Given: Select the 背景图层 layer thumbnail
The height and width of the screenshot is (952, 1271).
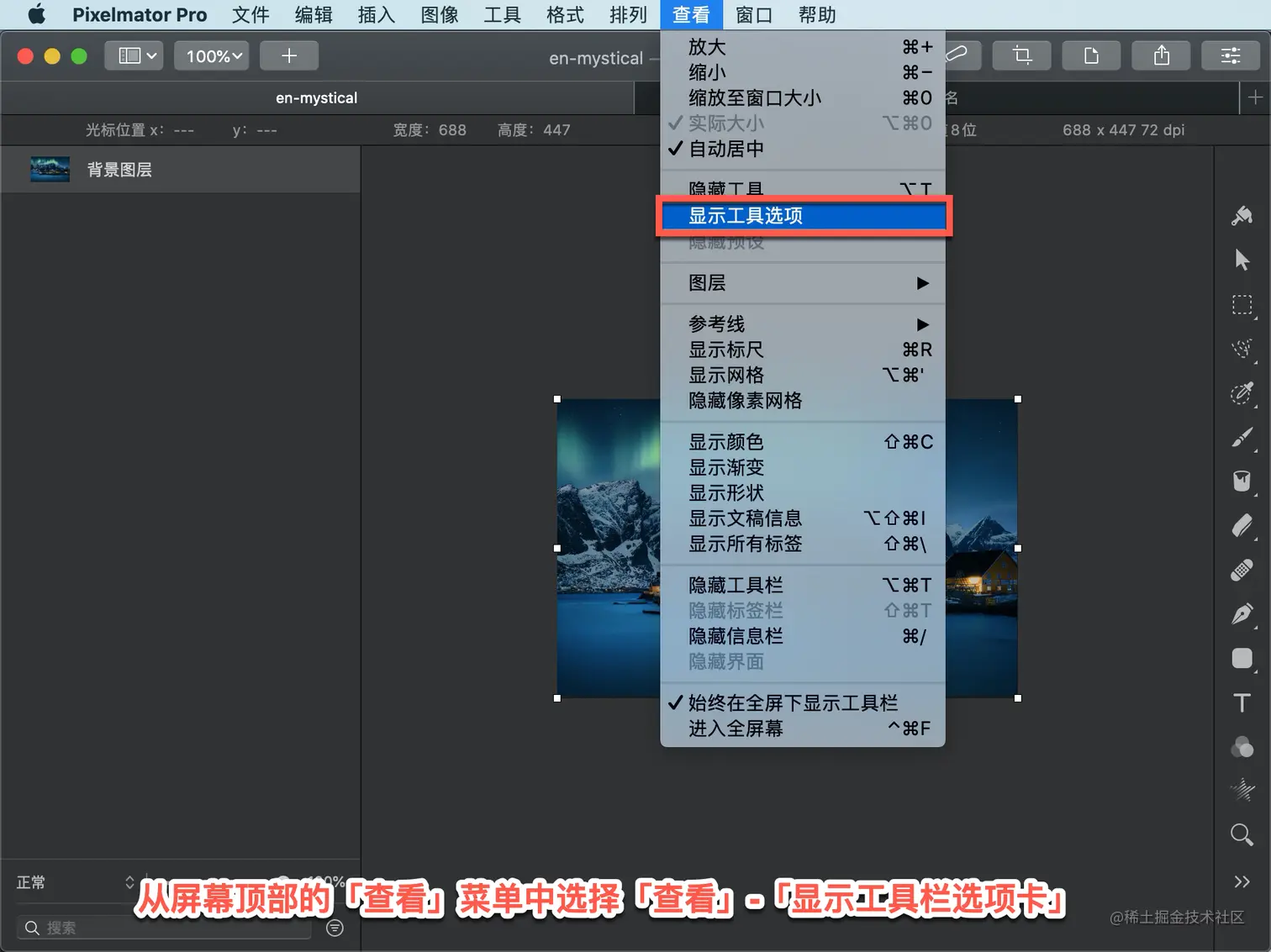Looking at the screenshot, I should click(50, 170).
